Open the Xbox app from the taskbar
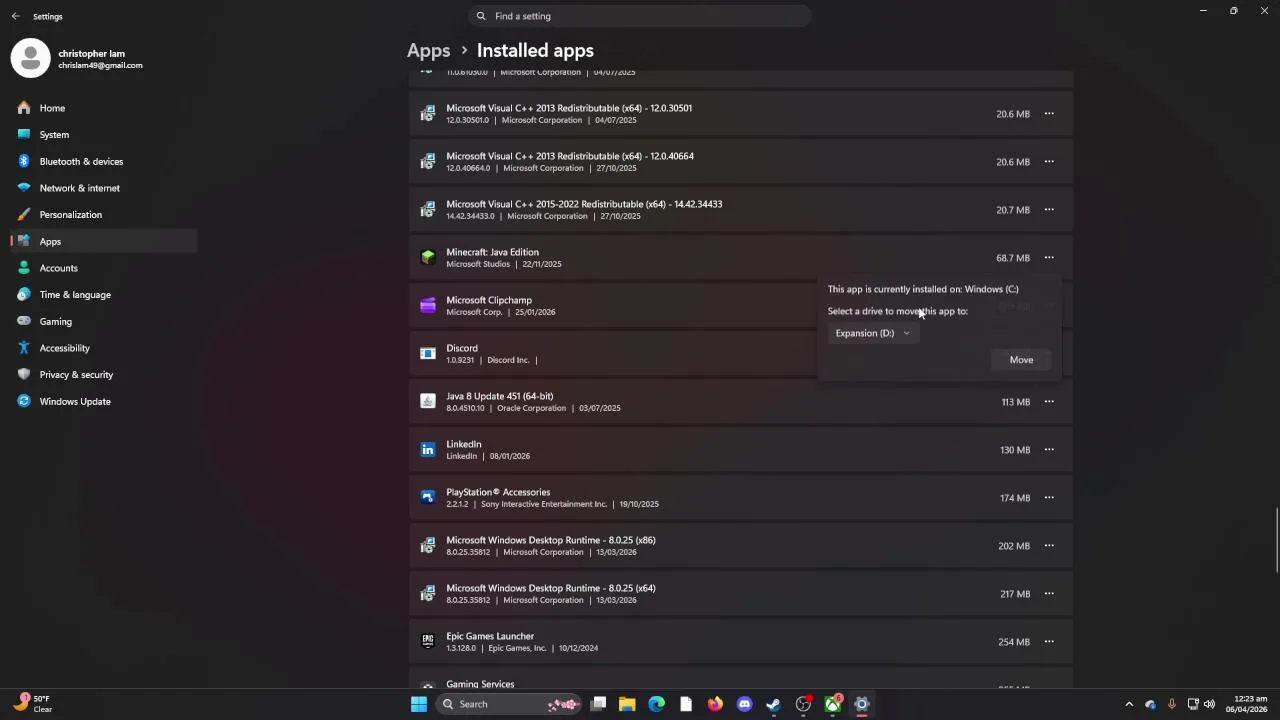The image size is (1280, 720). pos(832,704)
